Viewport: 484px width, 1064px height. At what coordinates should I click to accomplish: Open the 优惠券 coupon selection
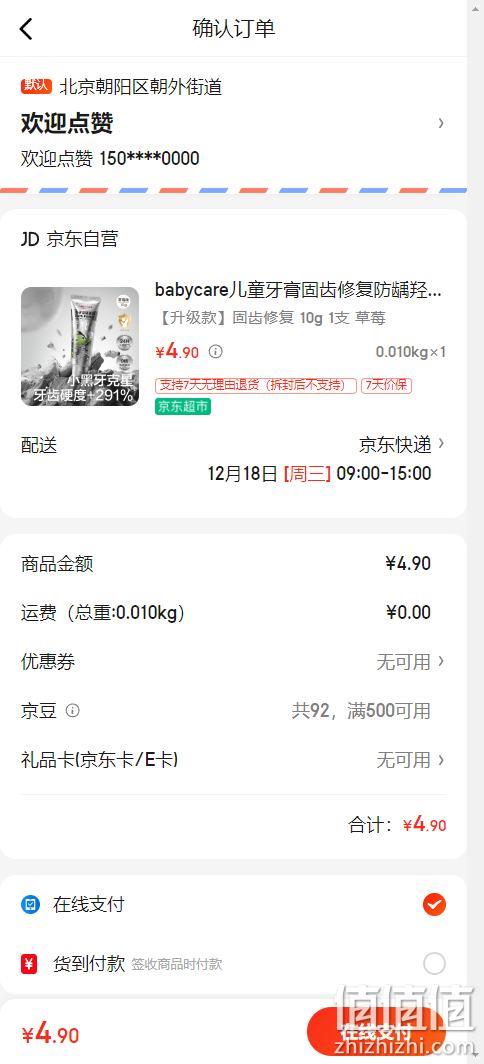click(x=234, y=662)
